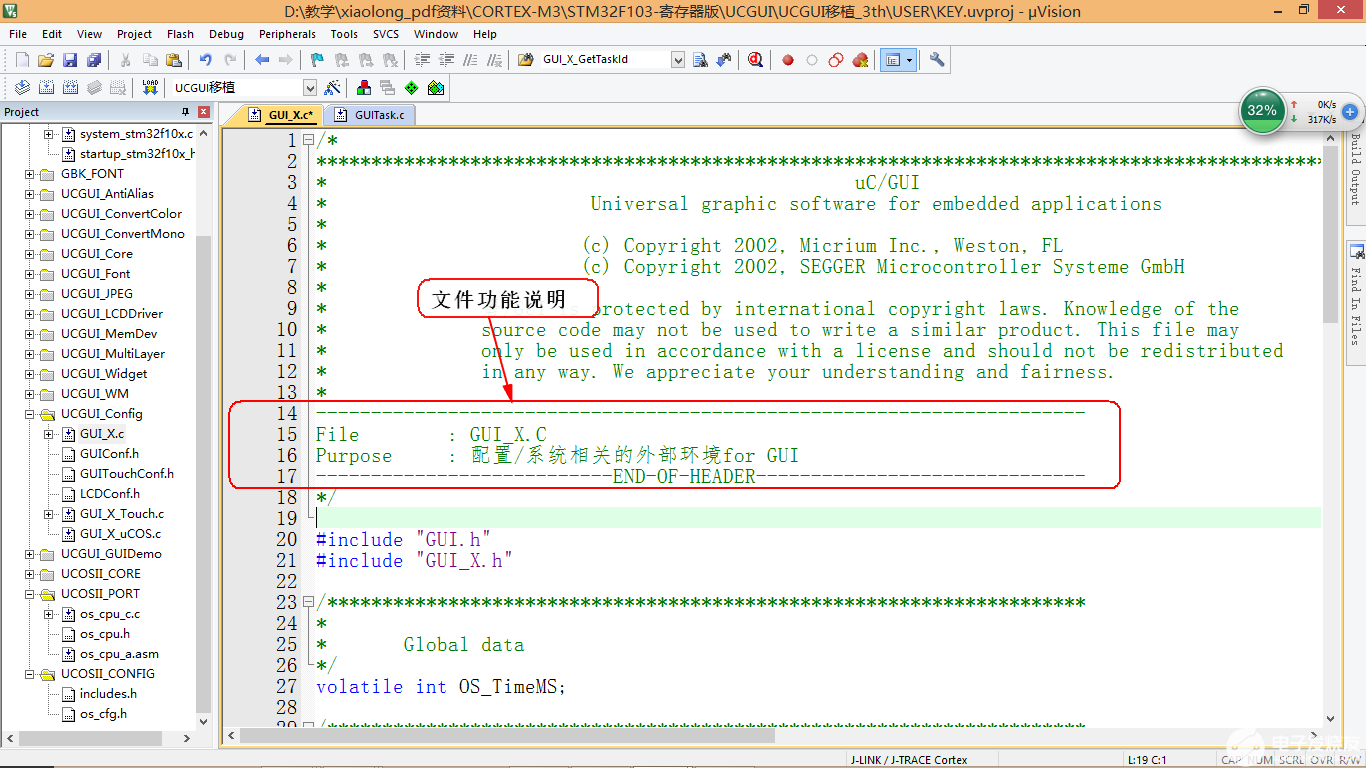Open Options for Target wand icon
Image resolution: width=1366 pixels, height=768 pixels.
pyautogui.click(x=333, y=88)
